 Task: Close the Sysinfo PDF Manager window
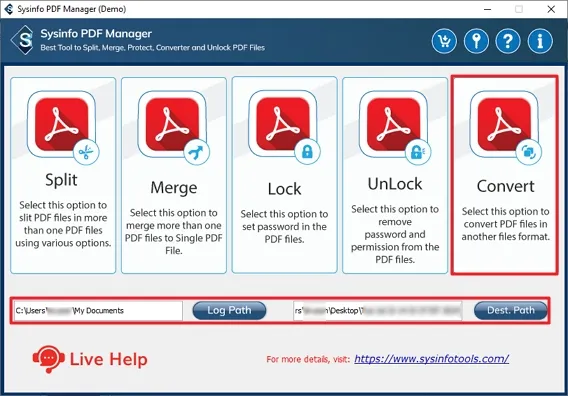(551, 9)
